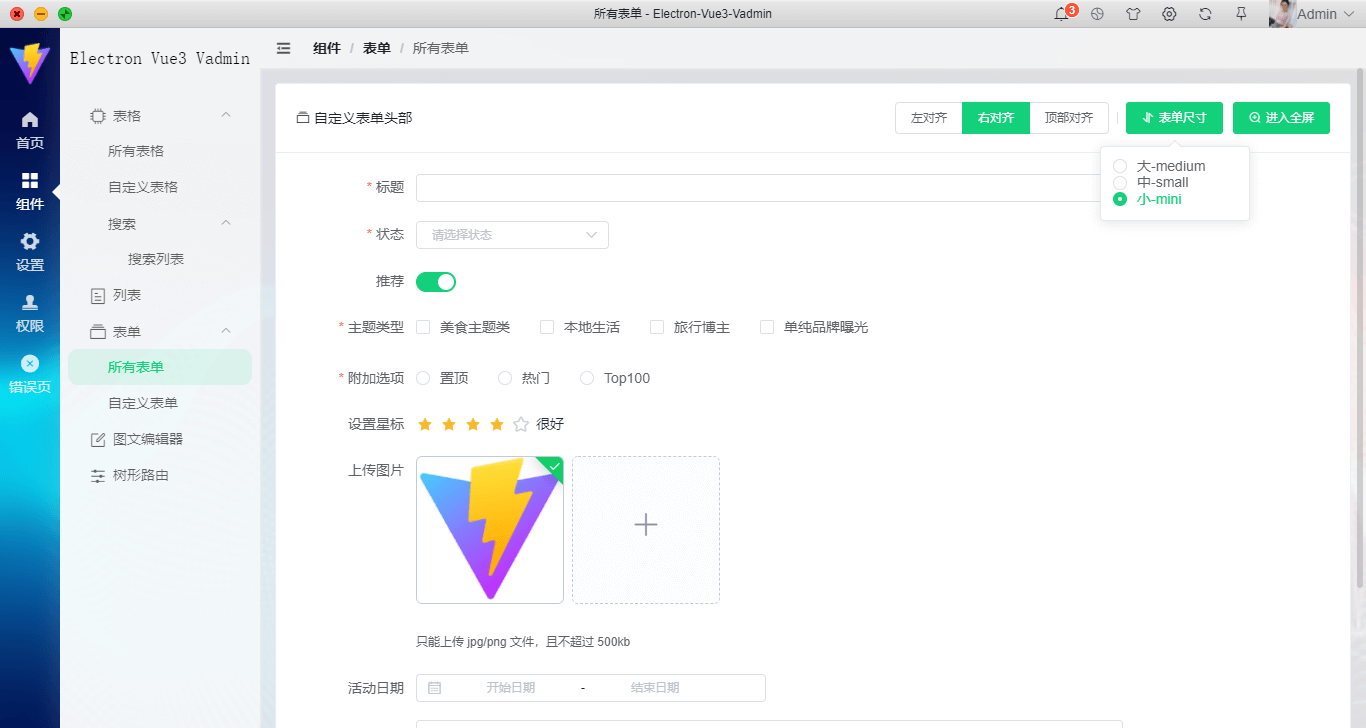Click the 进入全屏 fullscreen button
1366x728 pixels.
(x=1281, y=117)
